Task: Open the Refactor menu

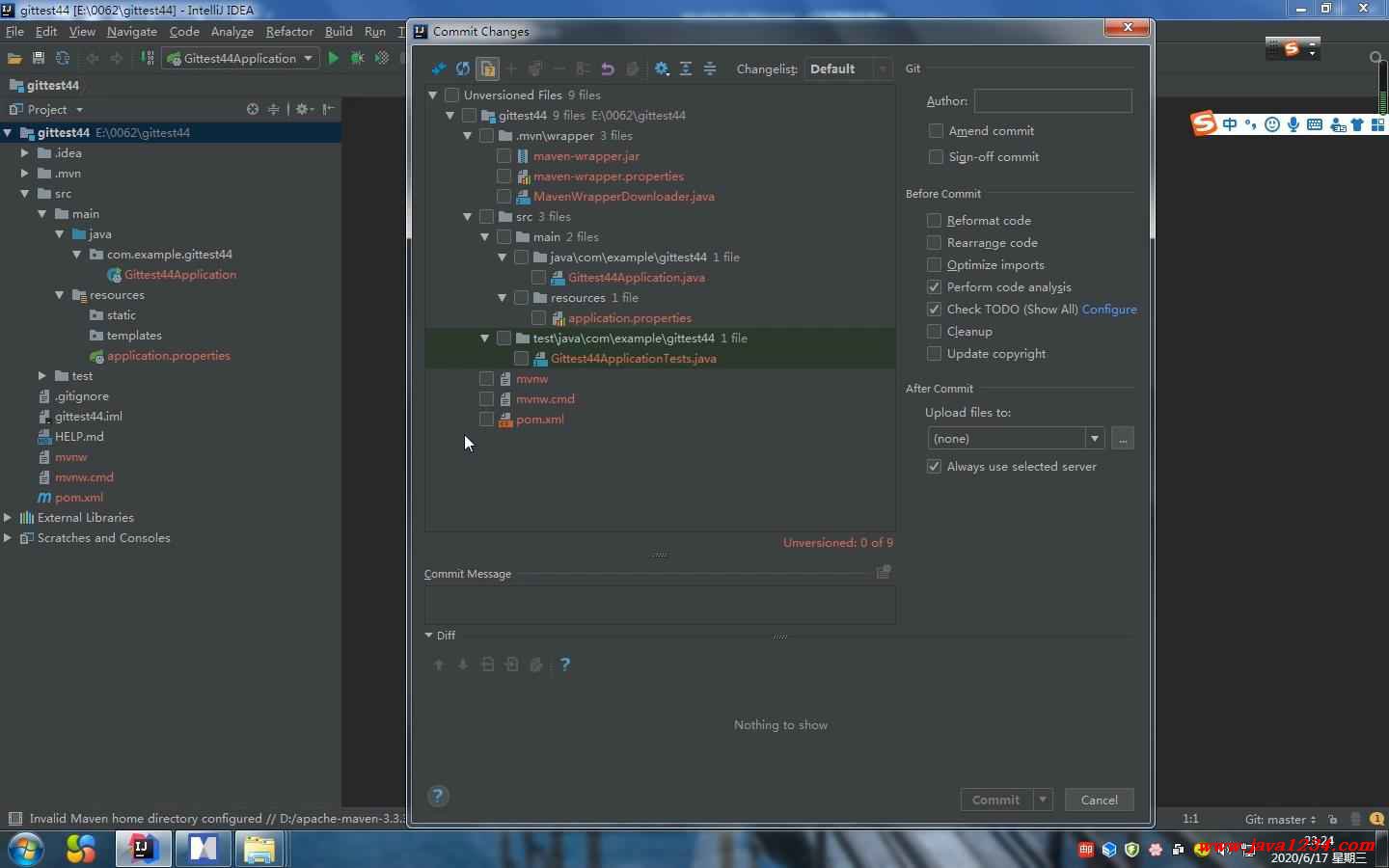Action: tap(289, 31)
